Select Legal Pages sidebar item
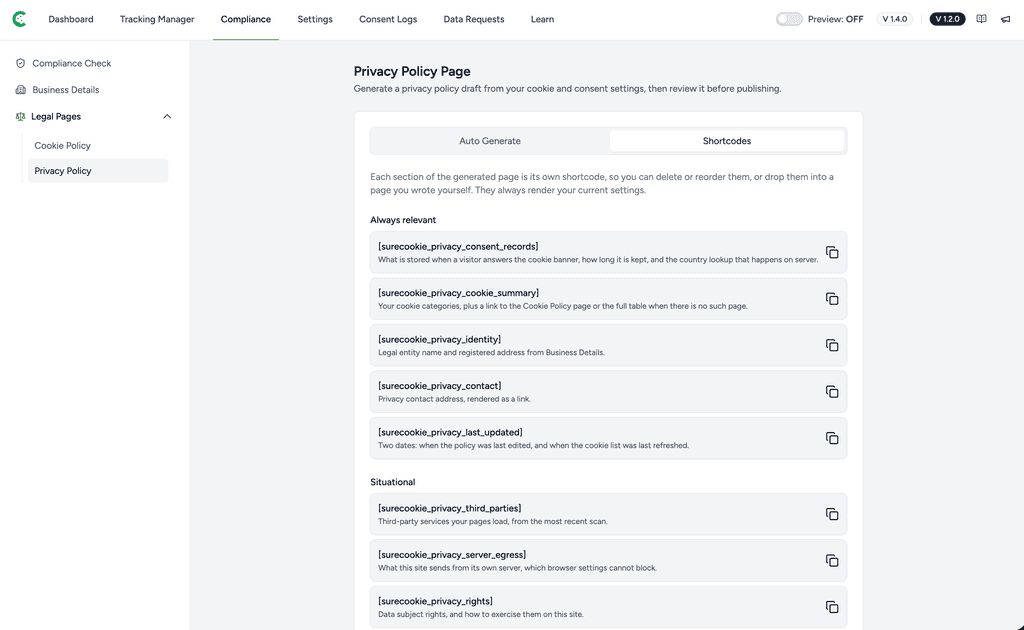 pos(56,116)
